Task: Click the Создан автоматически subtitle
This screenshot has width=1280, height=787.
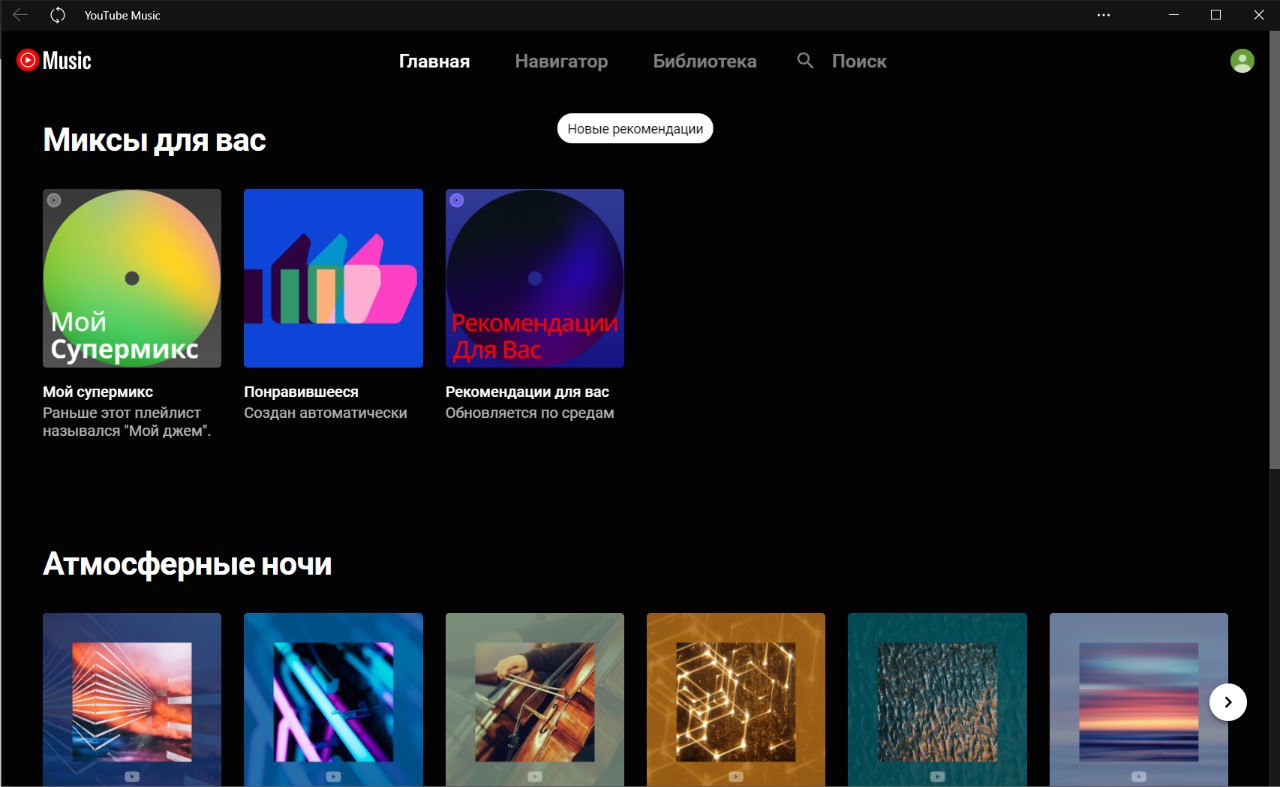Action: click(326, 413)
